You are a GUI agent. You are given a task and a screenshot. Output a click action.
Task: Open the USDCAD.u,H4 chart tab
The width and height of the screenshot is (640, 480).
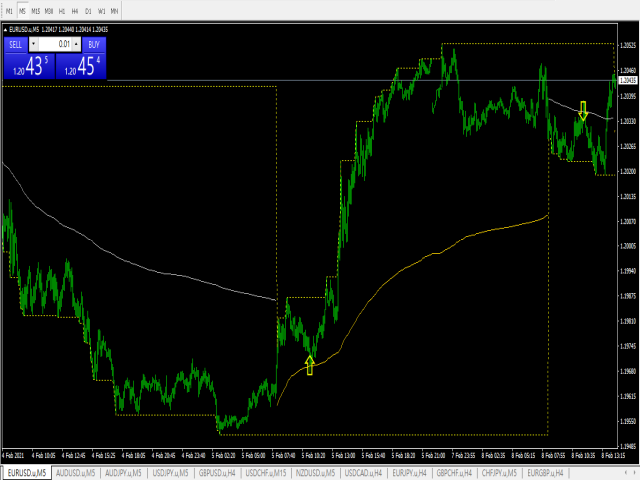click(363, 473)
